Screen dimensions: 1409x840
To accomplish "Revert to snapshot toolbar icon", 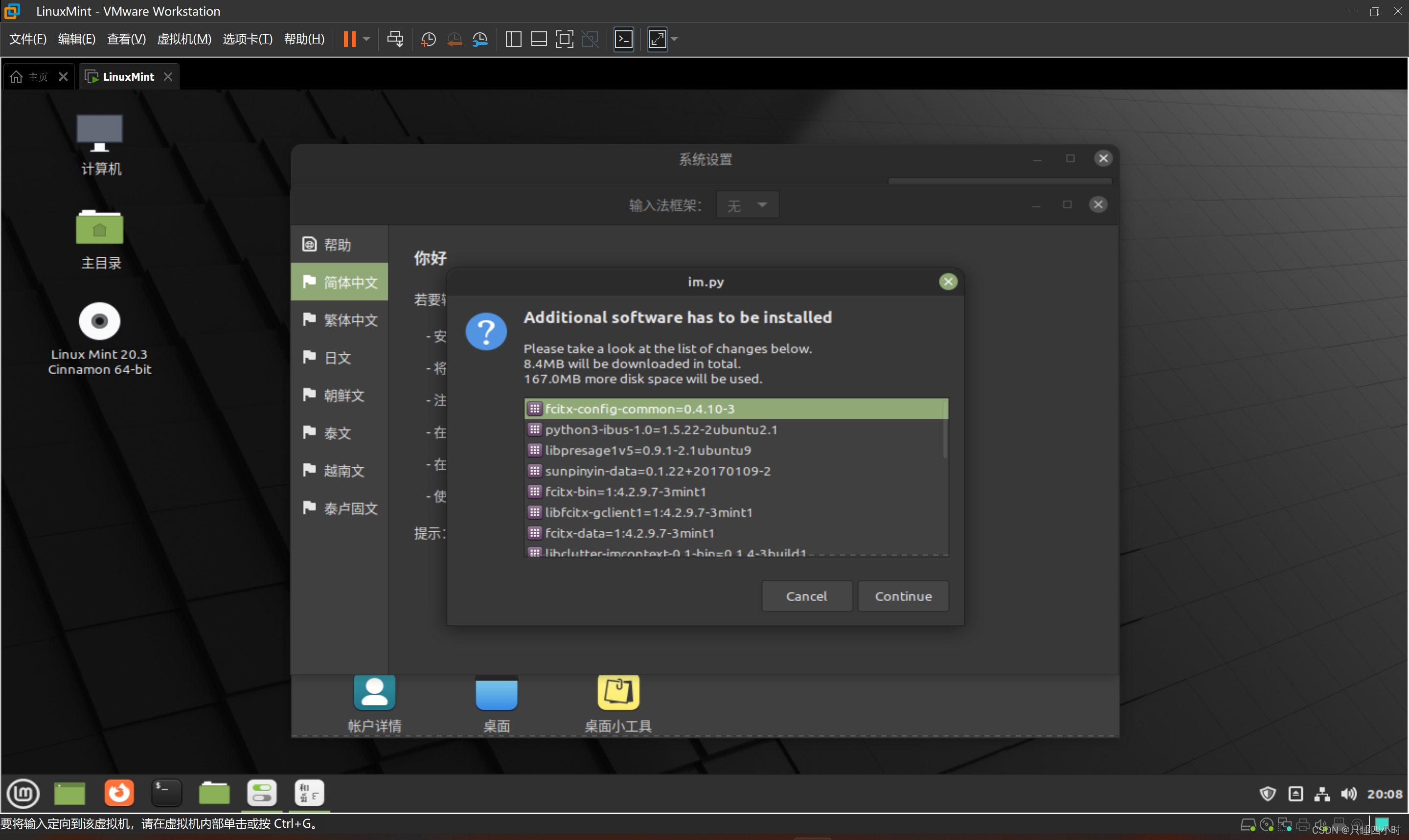I will pyautogui.click(x=455, y=39).
